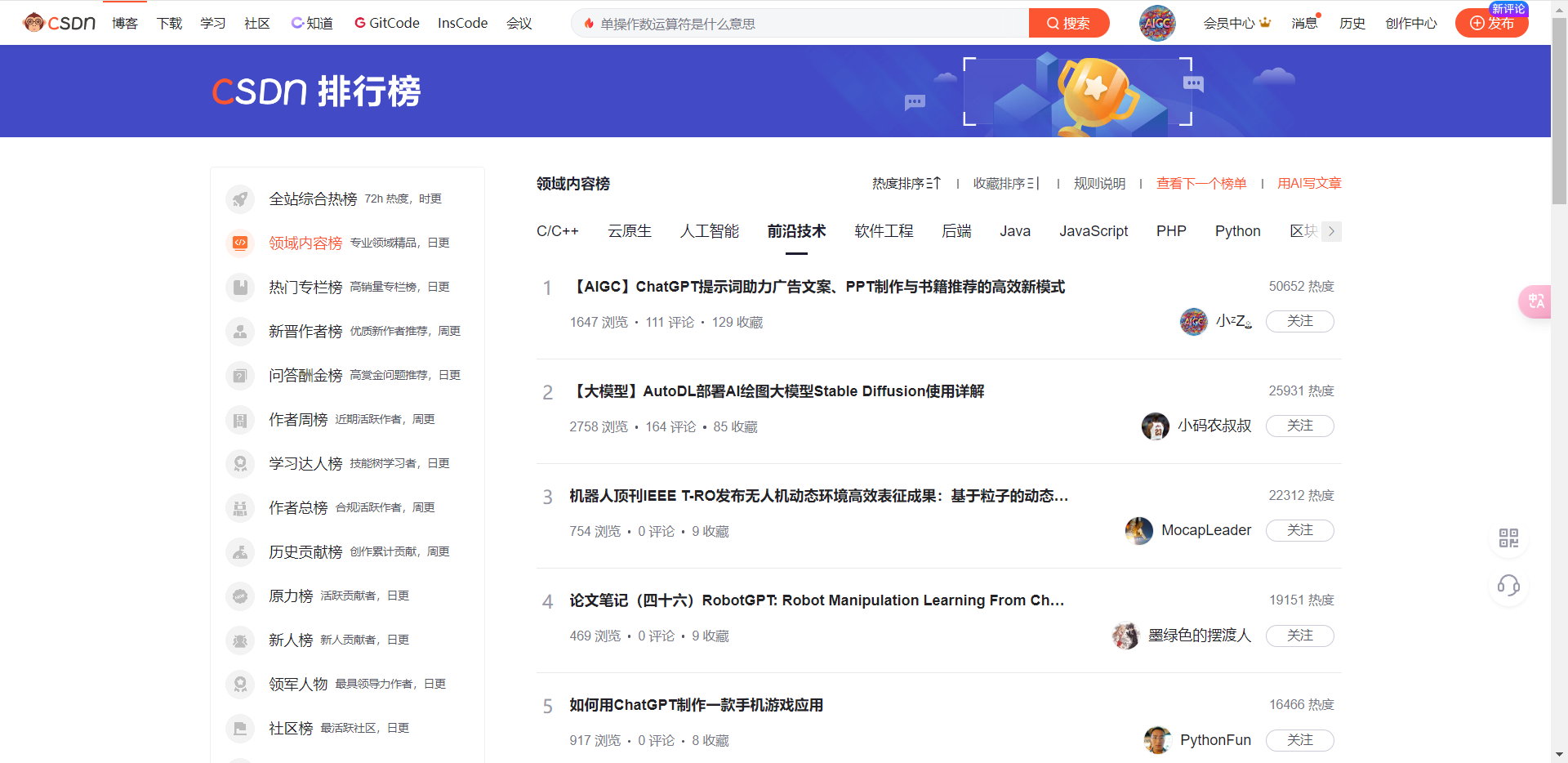
Task: Click the rocket icon for 全站综合热榜
Action: click(240, 199)
